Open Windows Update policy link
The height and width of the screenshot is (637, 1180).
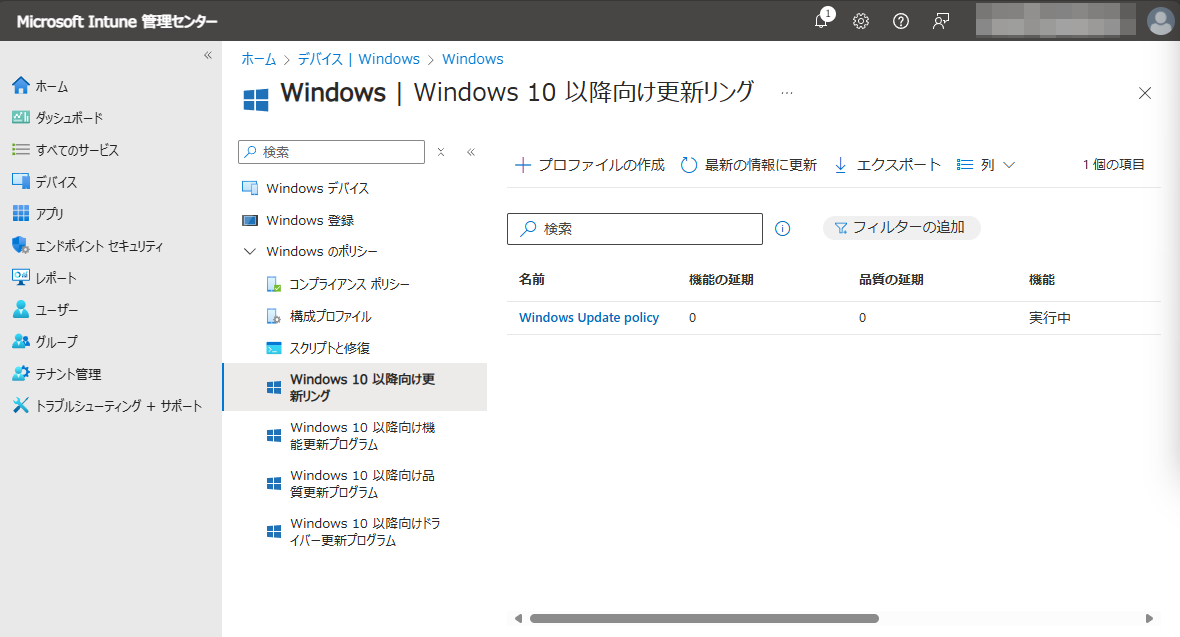[x=588, y=318]
